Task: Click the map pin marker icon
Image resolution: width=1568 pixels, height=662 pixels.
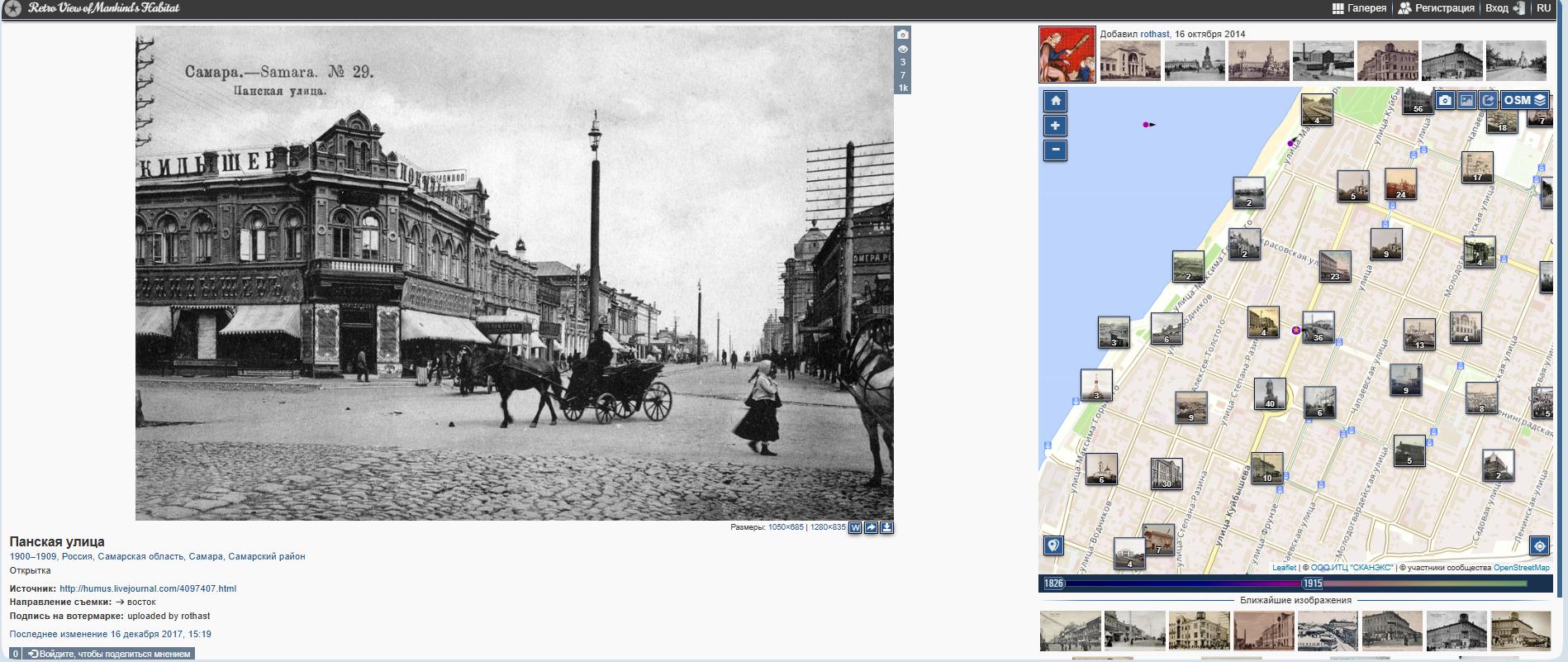Action: click(x=1053, y=545)
